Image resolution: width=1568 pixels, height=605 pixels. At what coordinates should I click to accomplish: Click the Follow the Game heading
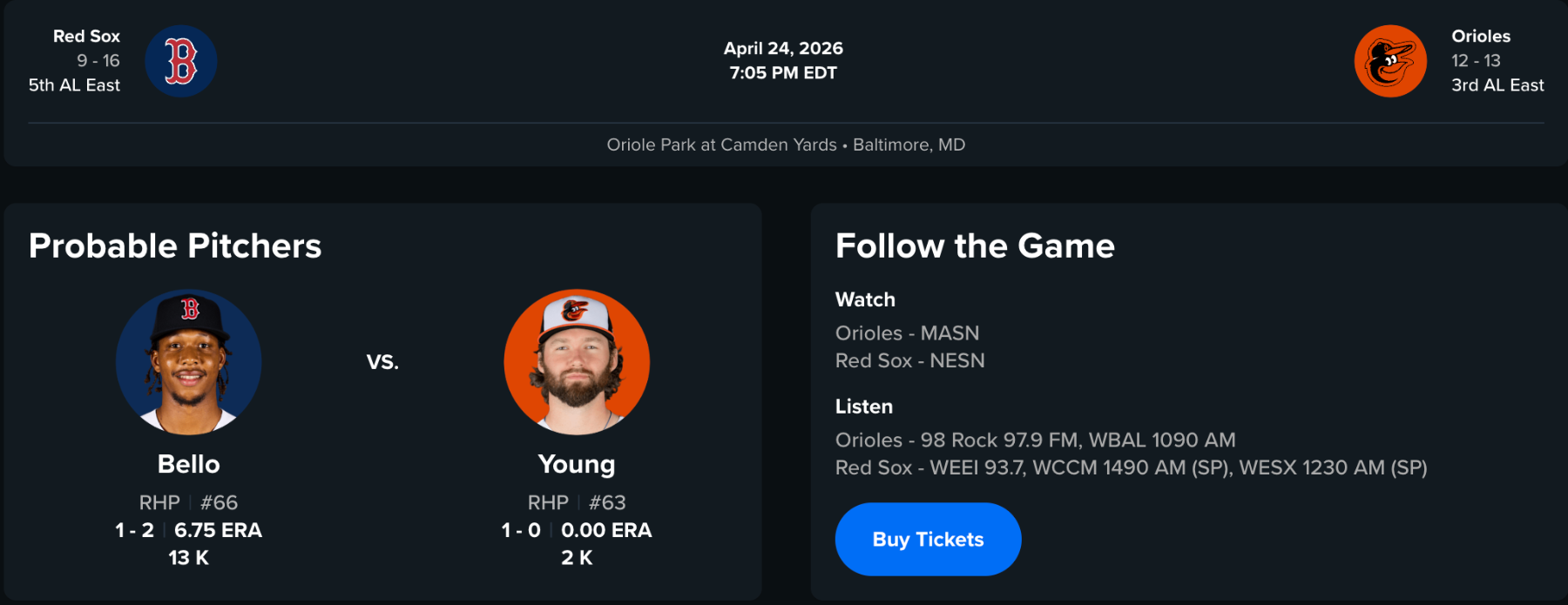pos(975,246)
